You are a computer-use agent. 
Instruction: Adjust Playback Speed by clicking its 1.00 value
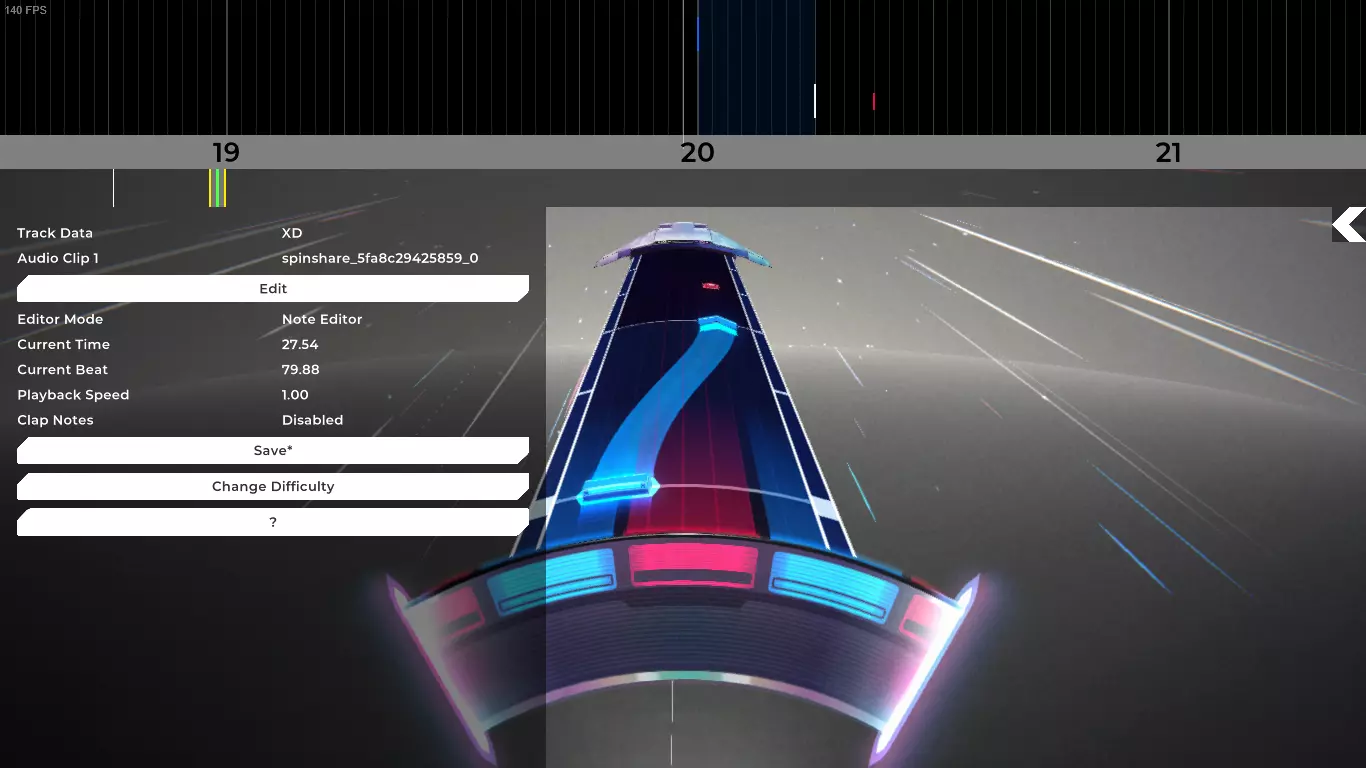(x=295, y=395)
